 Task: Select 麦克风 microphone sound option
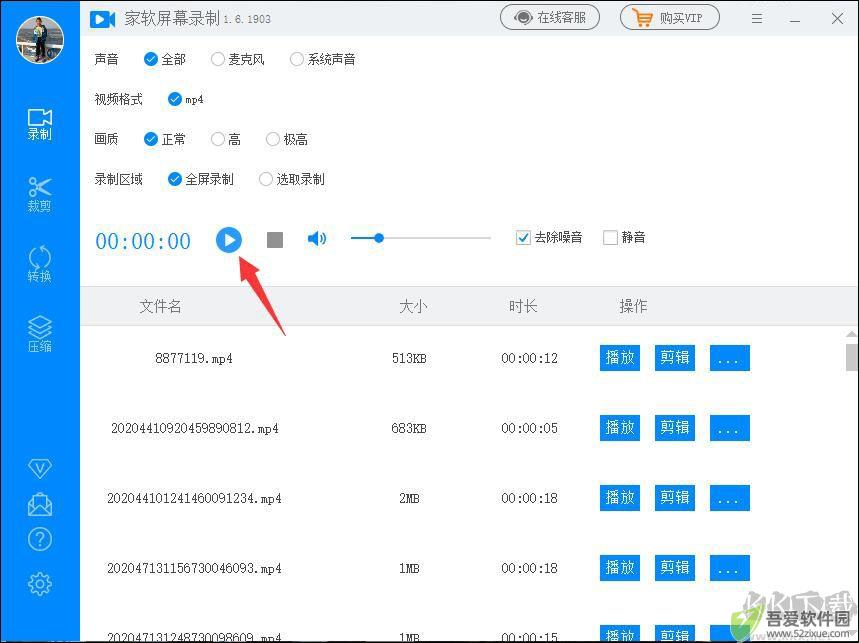pyautogui.click(x=238, y=59)
